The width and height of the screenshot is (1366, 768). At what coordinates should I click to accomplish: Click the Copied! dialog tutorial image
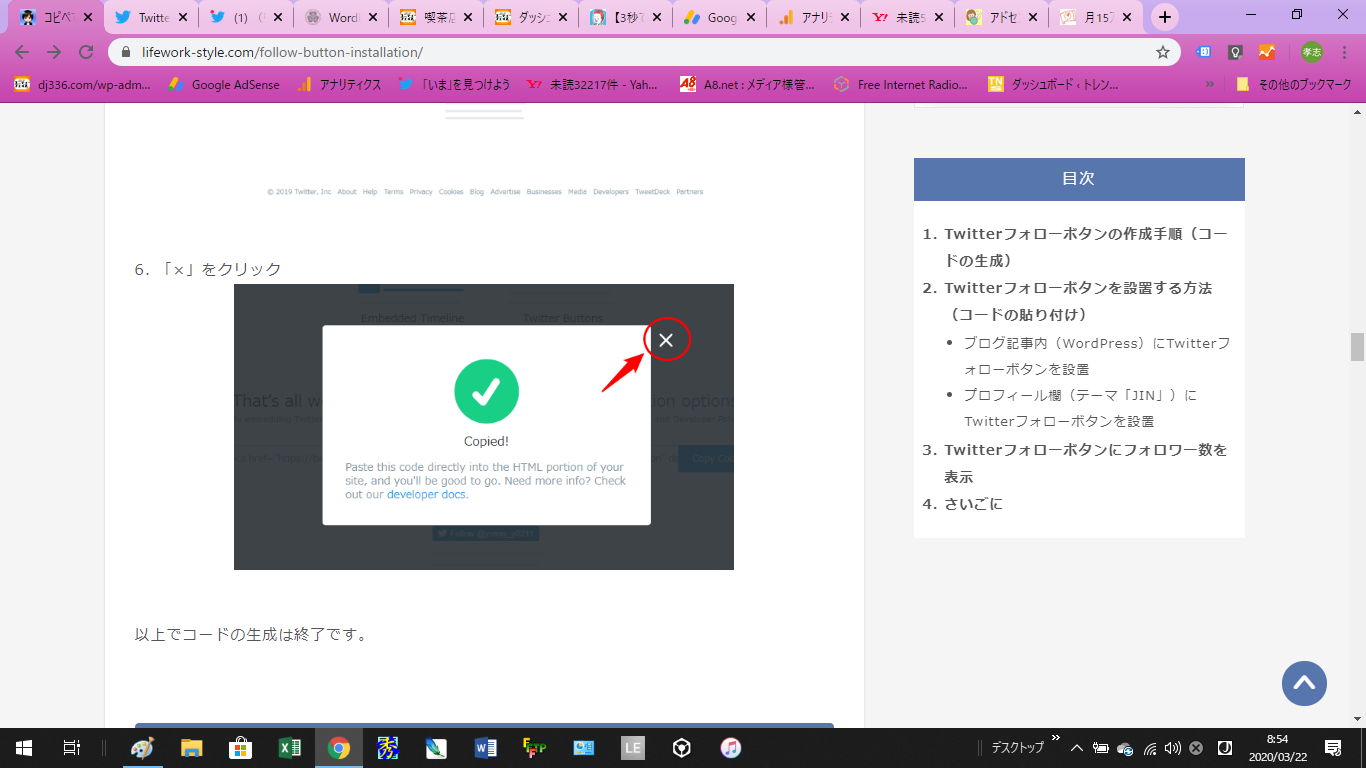484,427
